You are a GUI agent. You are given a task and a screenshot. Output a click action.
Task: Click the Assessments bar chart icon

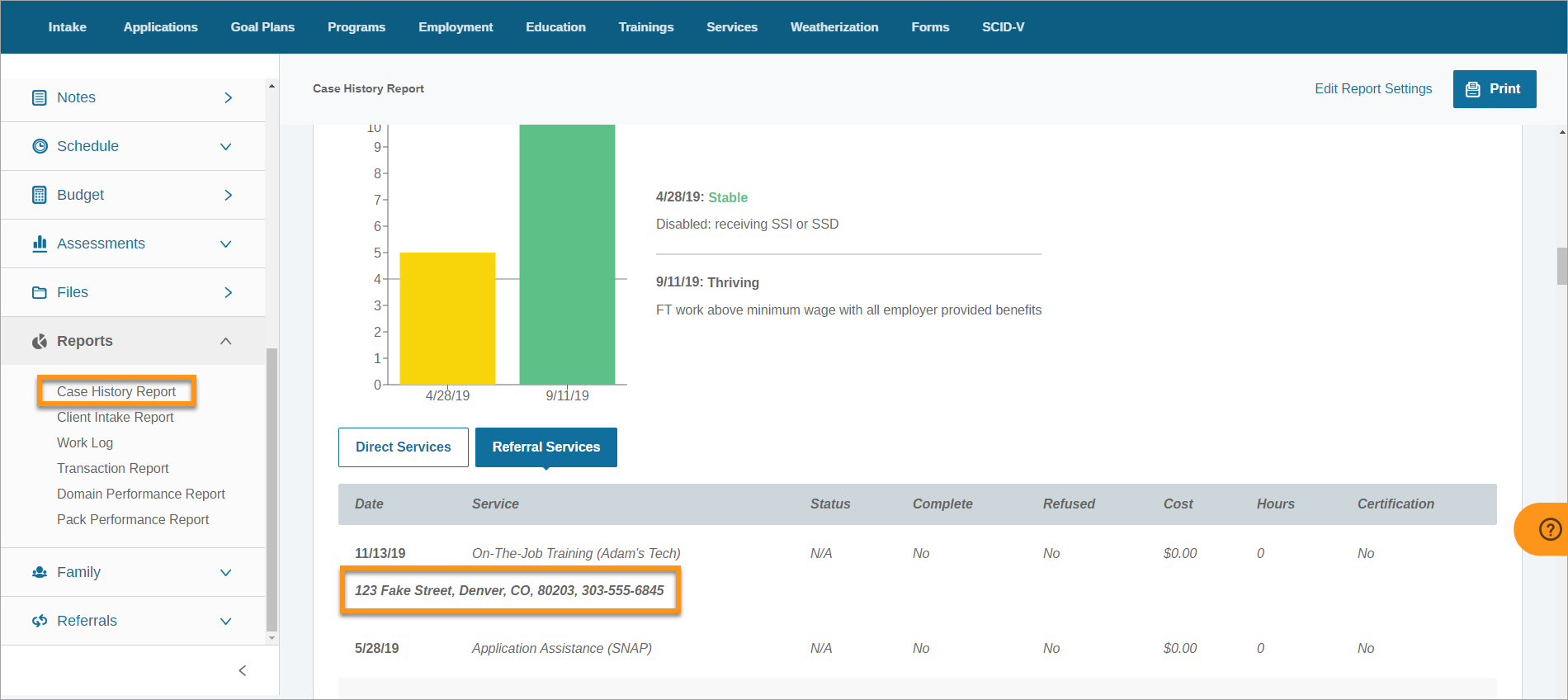[x=39, y=244]
